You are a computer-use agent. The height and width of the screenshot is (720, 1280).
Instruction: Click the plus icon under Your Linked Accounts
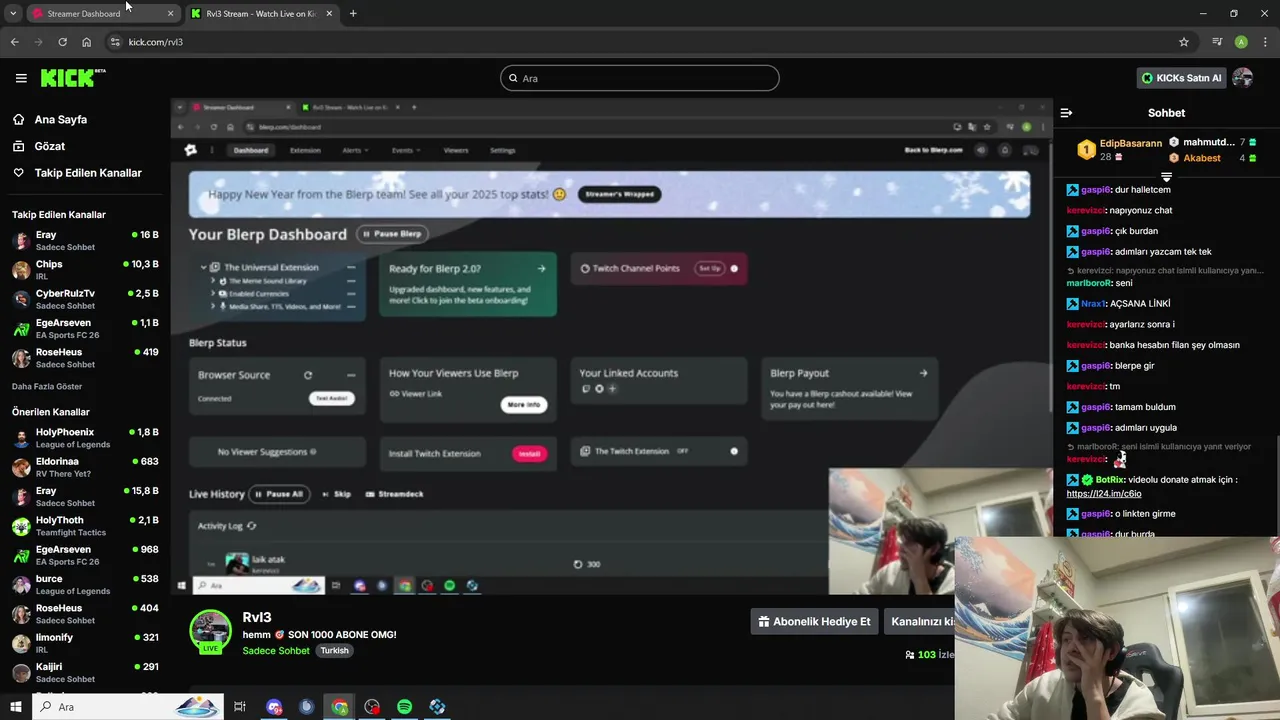[612, 389]
